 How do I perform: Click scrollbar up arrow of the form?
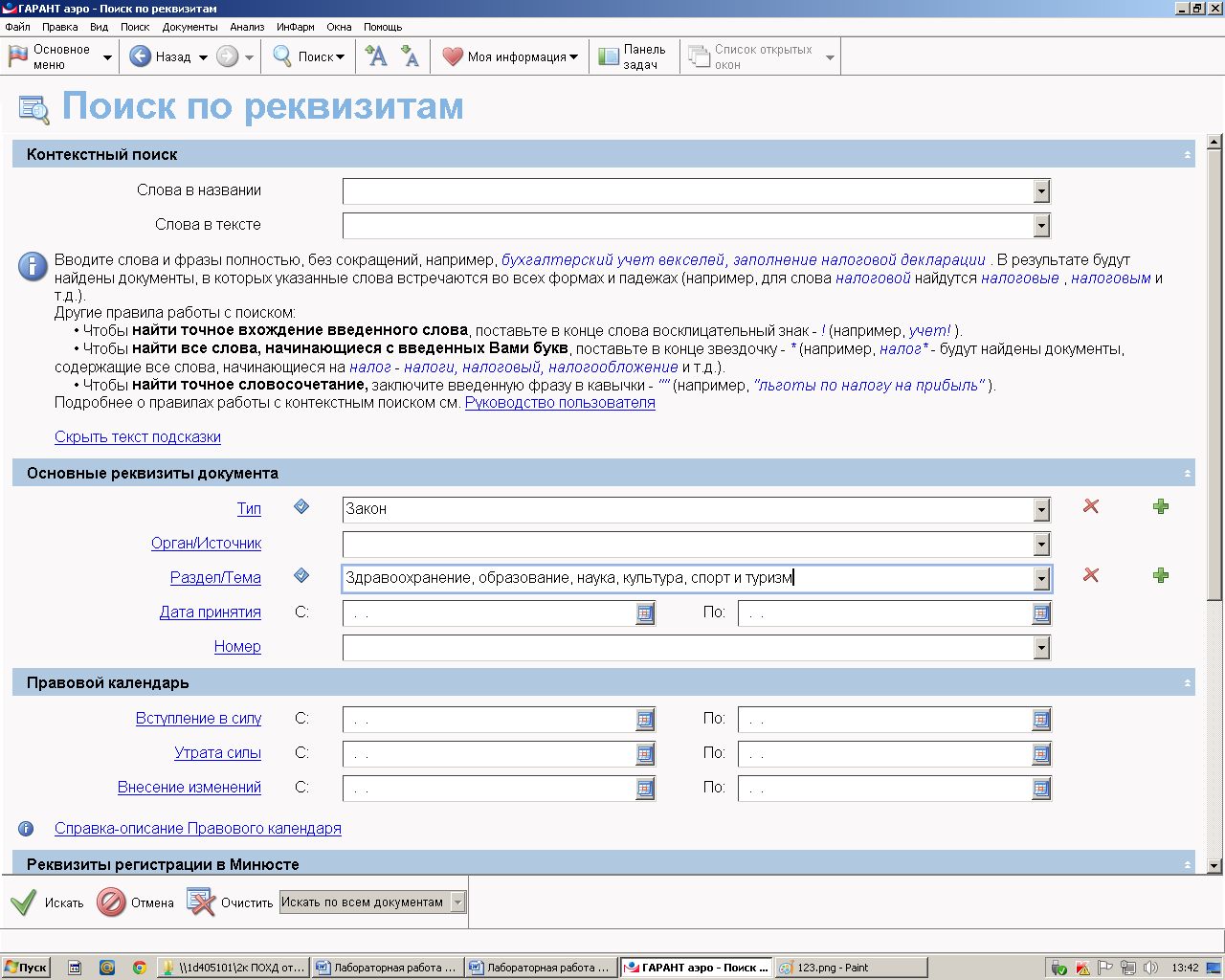pyautogui.click(x=1214, y=143)
